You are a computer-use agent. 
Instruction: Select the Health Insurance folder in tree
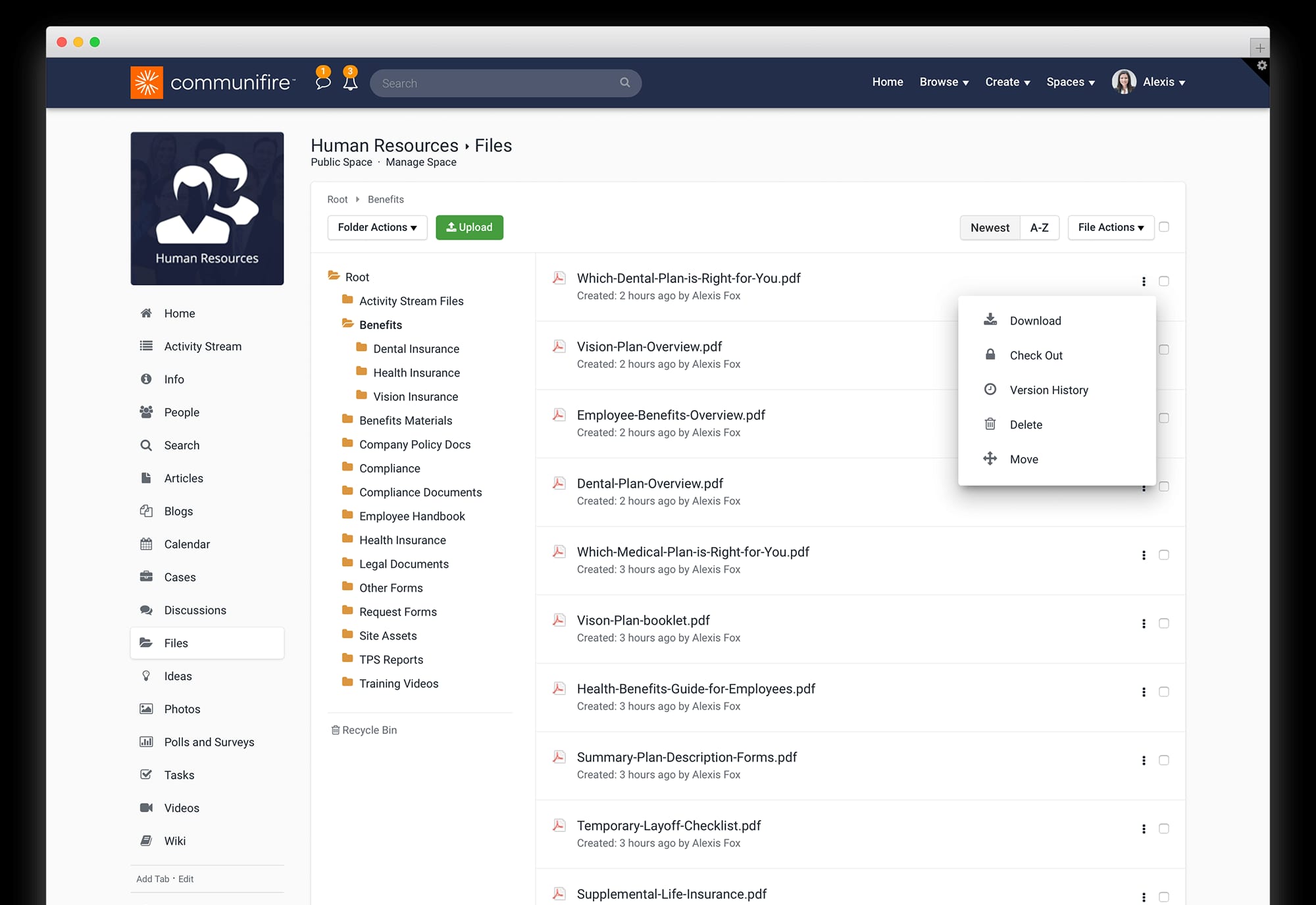coord(417,372)
